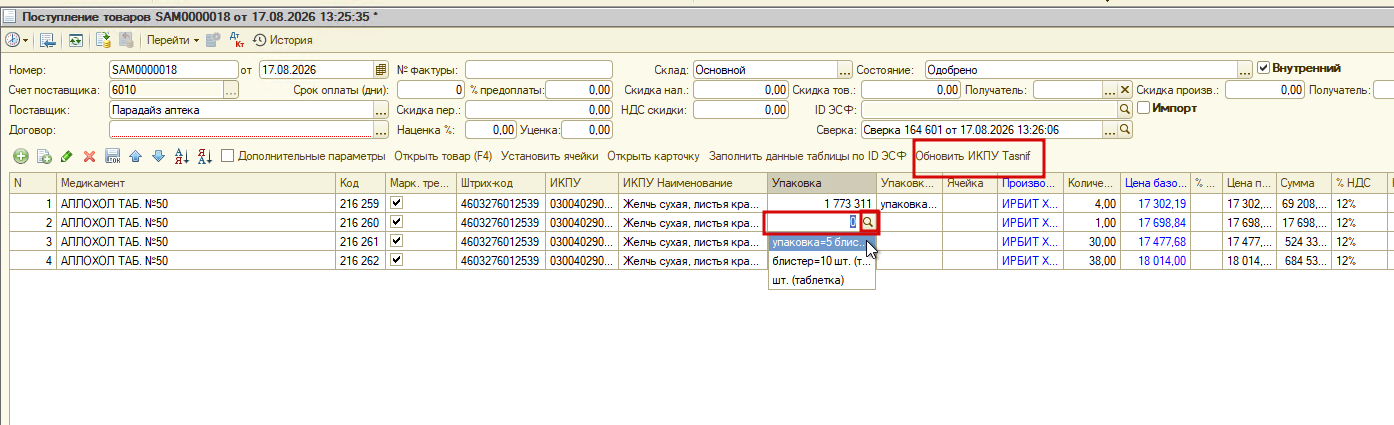The image size is (1394, 425).
Task: Click Заполнить данные таблицы по ID ЭСФ
Action: coord(807,157)
